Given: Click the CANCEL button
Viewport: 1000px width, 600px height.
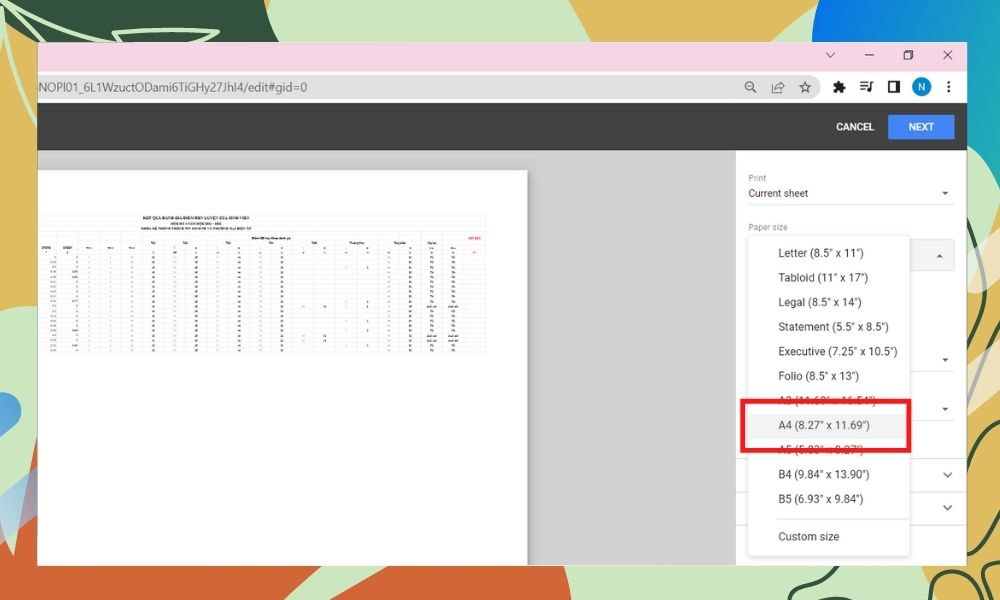Looking at the screenshot, I should [855, 127].
